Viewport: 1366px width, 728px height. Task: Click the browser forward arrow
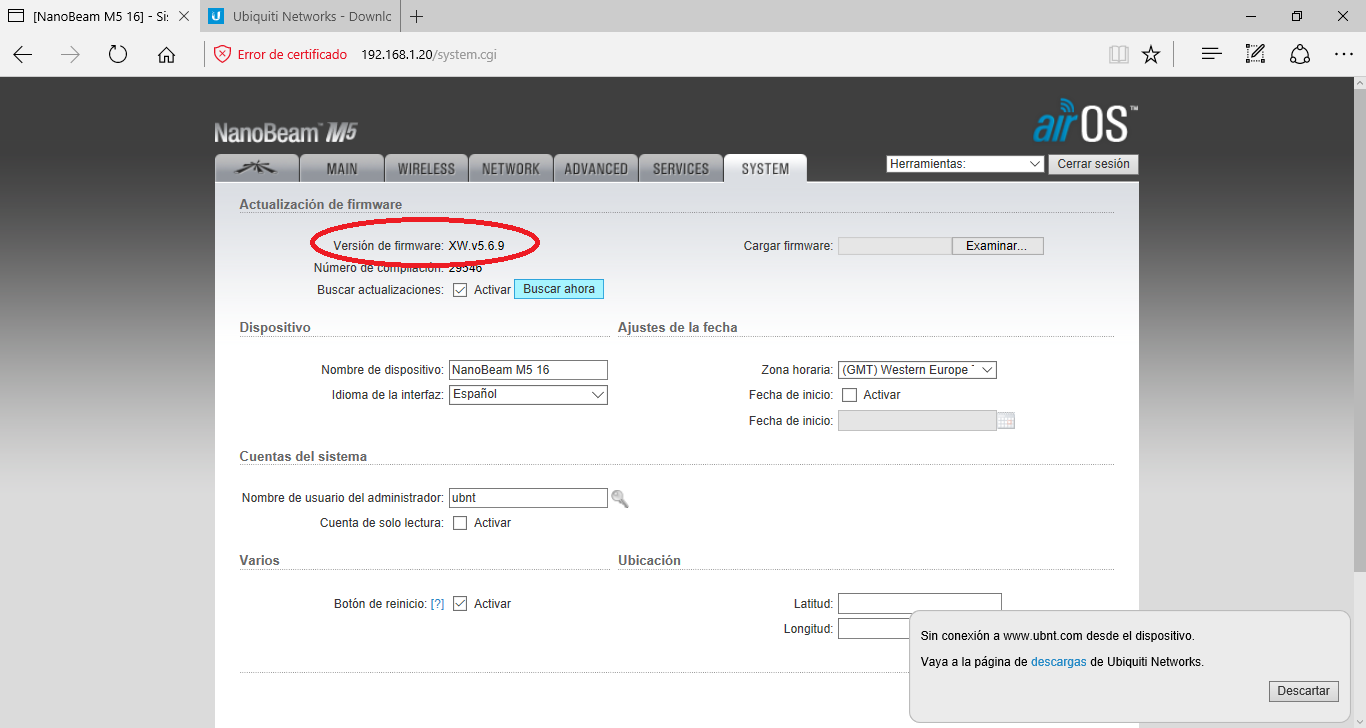click(x=70, y=54)
